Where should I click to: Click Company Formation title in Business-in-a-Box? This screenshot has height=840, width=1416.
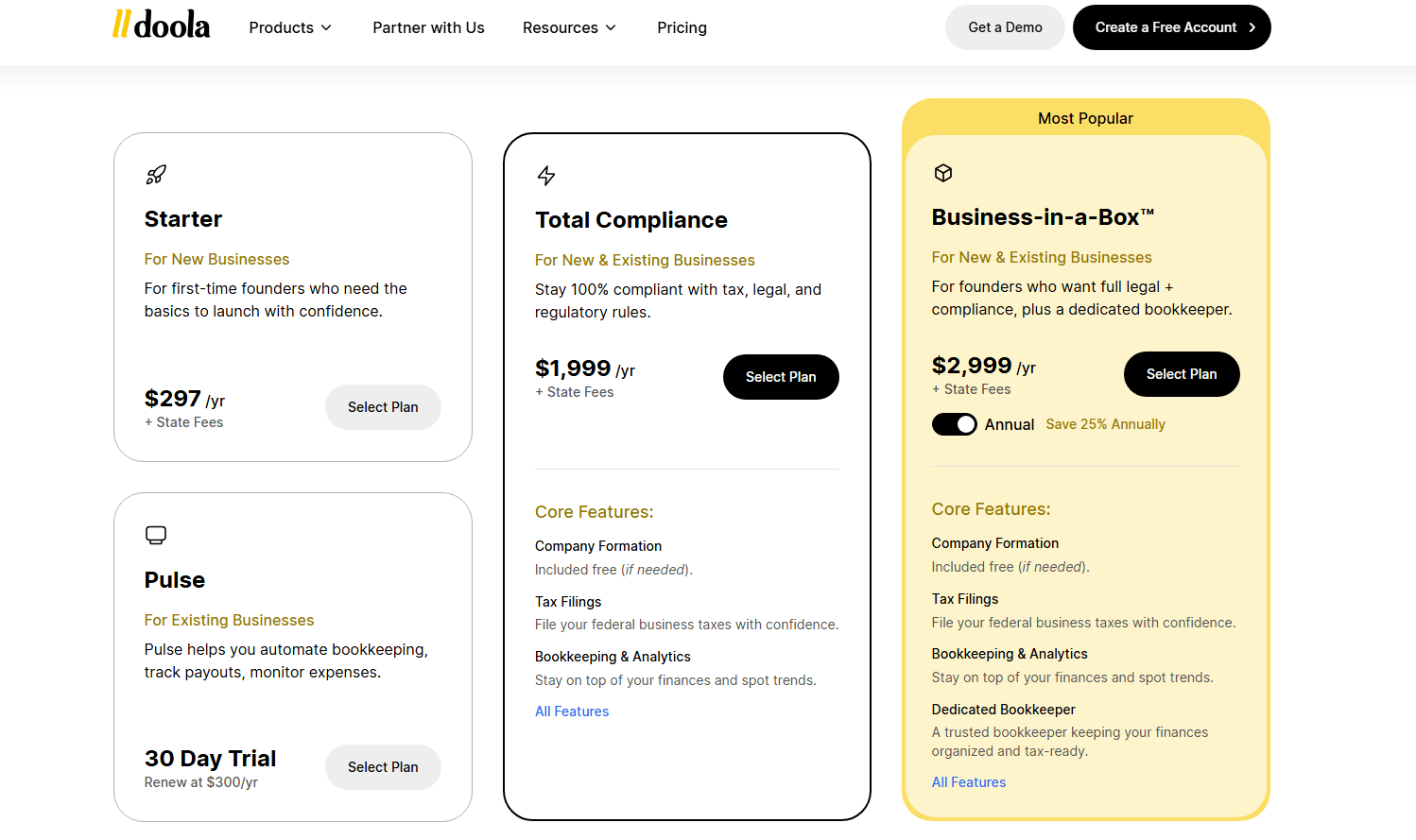[x=995, y=543]
